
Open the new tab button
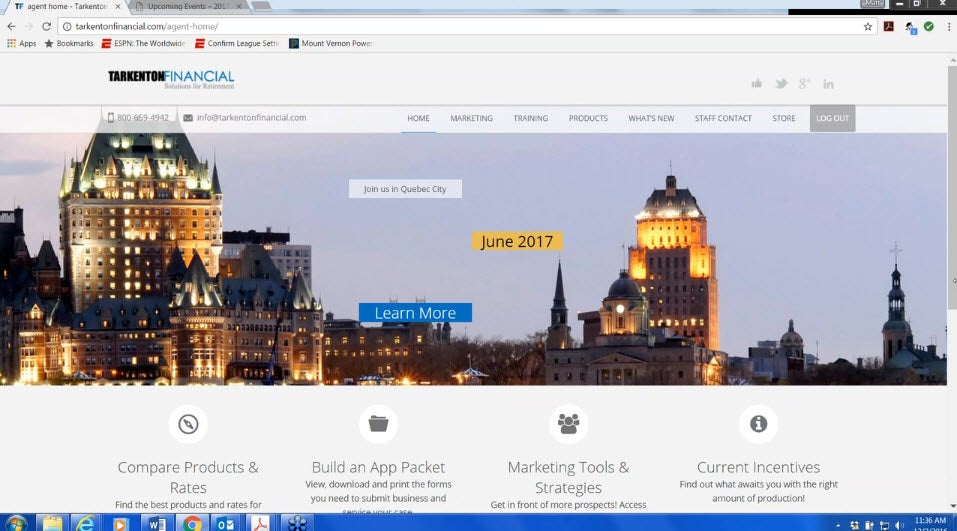[261, 7]
